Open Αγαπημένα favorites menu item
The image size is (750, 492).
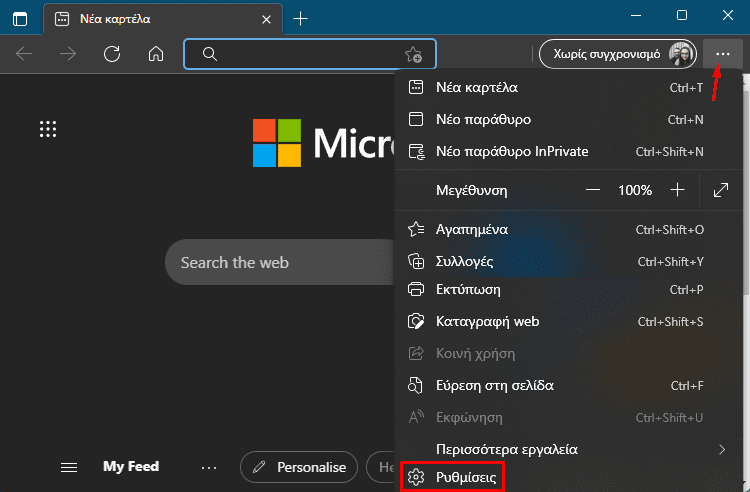tap(568, 230)
